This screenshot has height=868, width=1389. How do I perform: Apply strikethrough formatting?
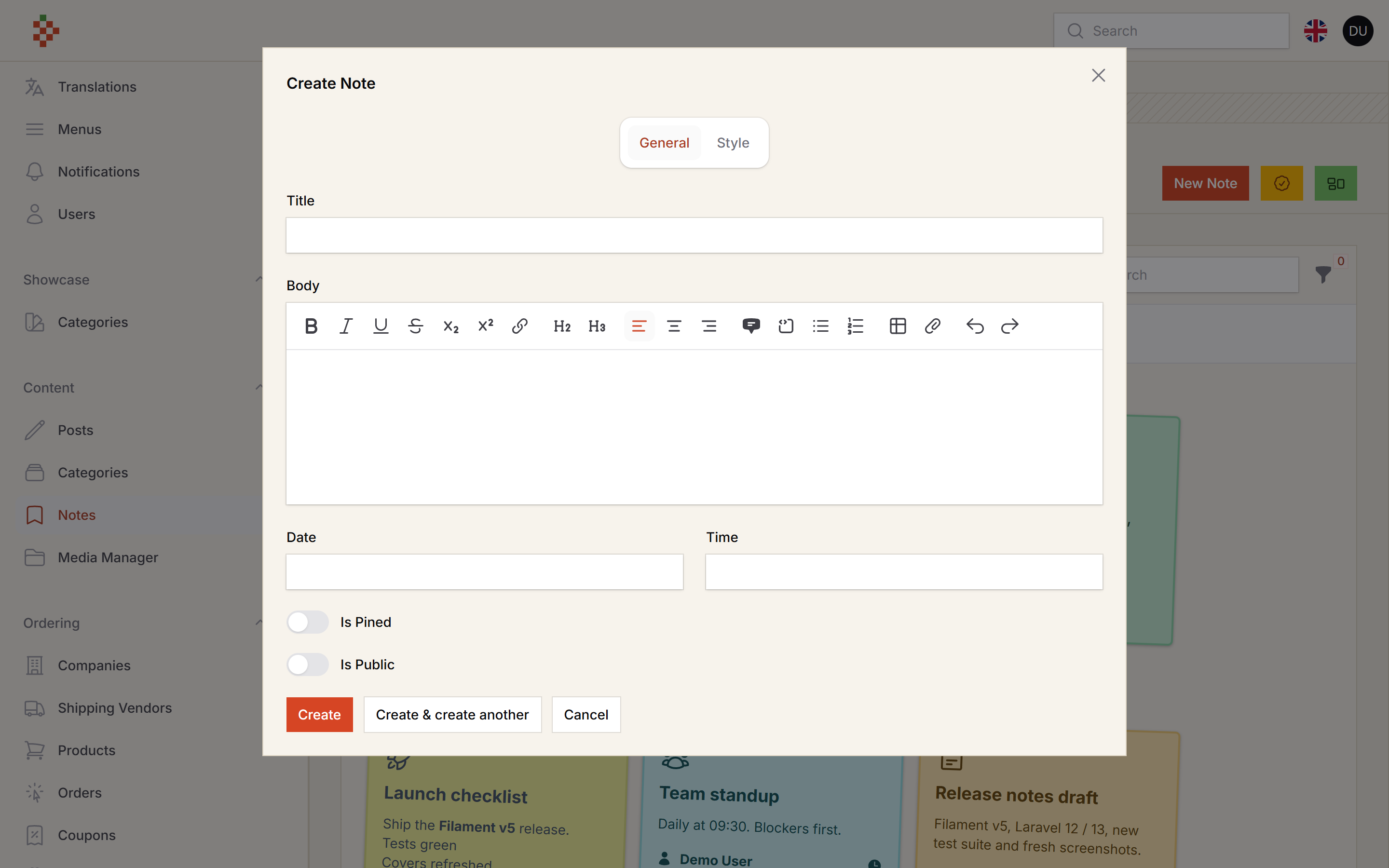416,326
